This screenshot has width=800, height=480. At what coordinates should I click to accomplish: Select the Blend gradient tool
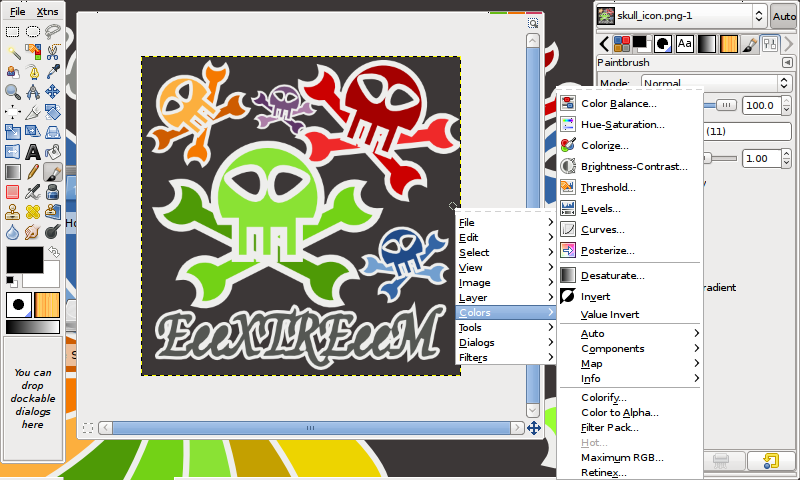coord(12,172)
